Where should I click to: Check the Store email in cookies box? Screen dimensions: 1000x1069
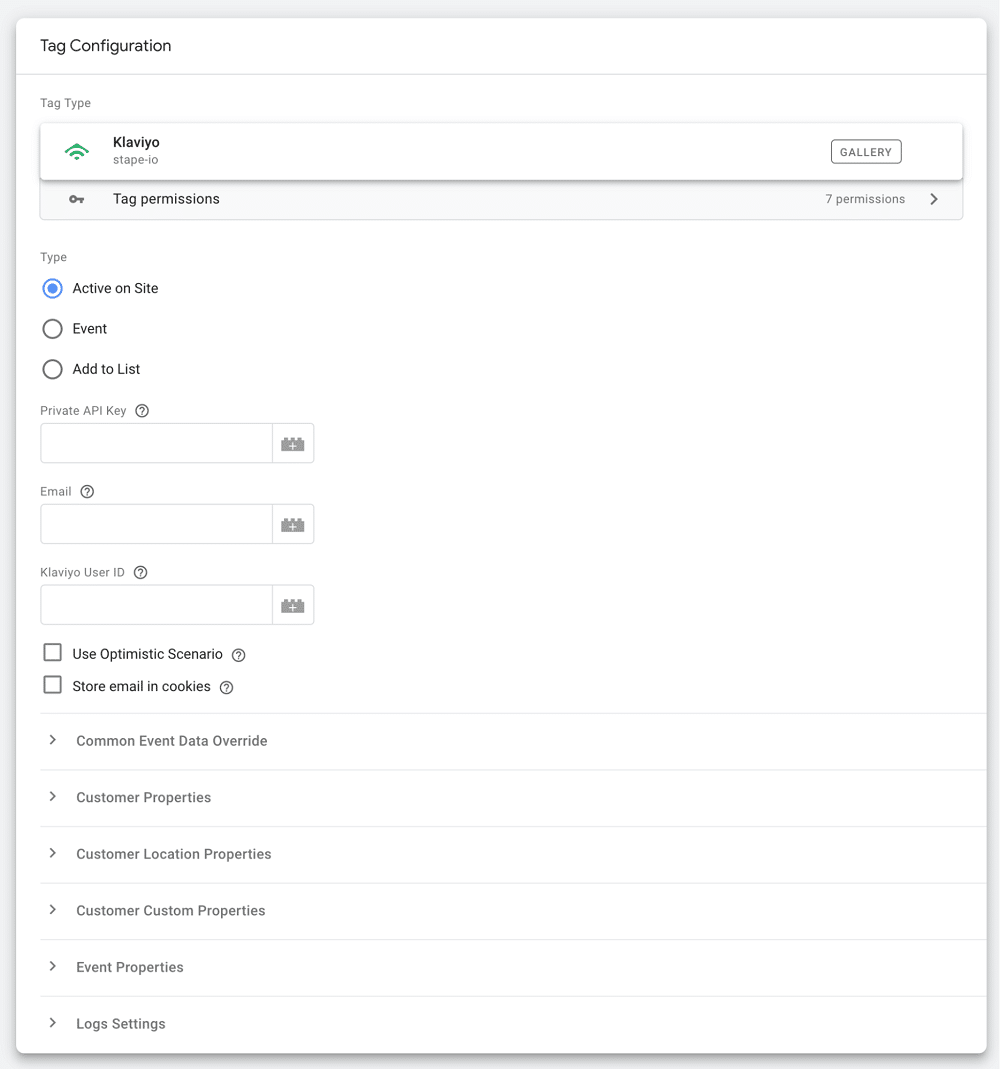[x=53, y=686]
